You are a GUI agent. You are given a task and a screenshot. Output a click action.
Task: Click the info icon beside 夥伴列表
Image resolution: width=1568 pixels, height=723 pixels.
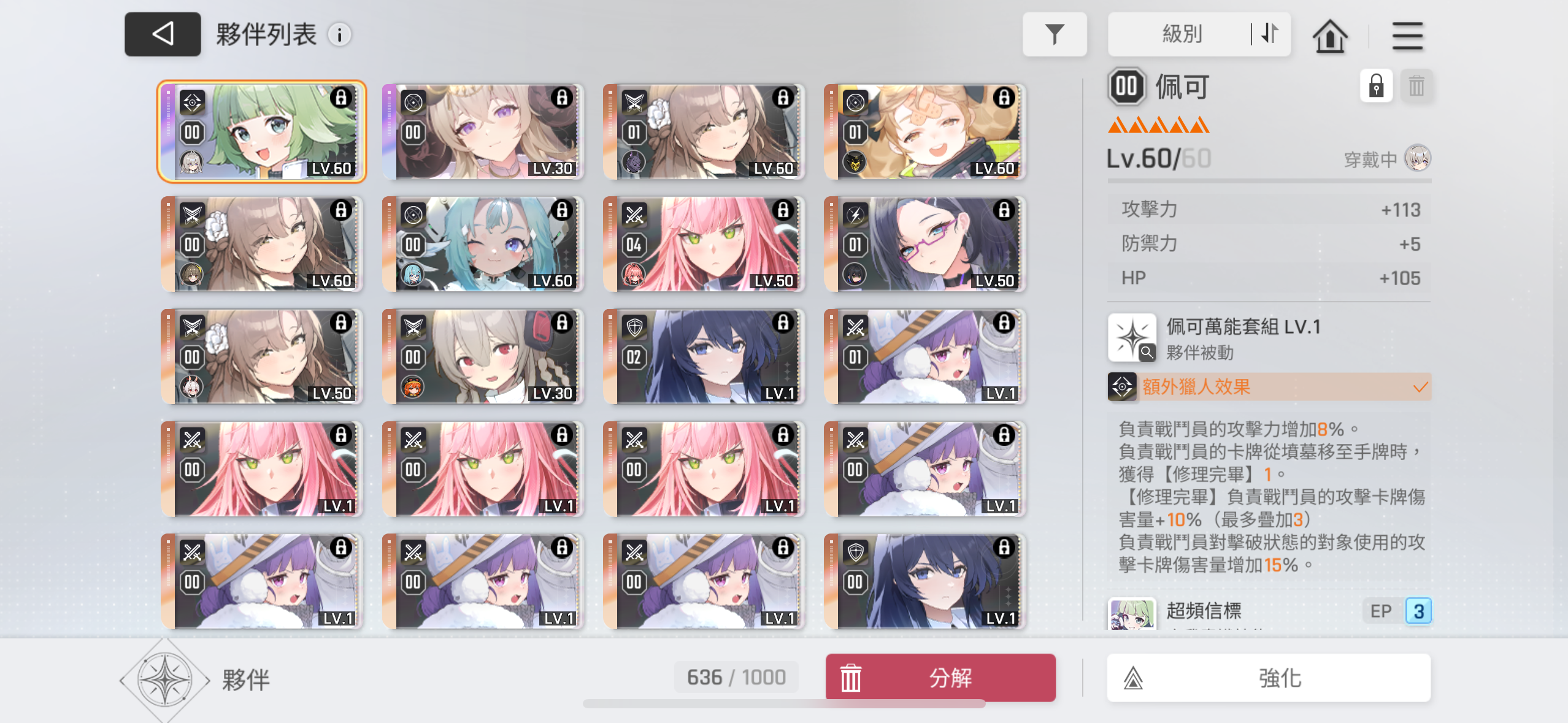pyautogui.click(x=339, y=35)
